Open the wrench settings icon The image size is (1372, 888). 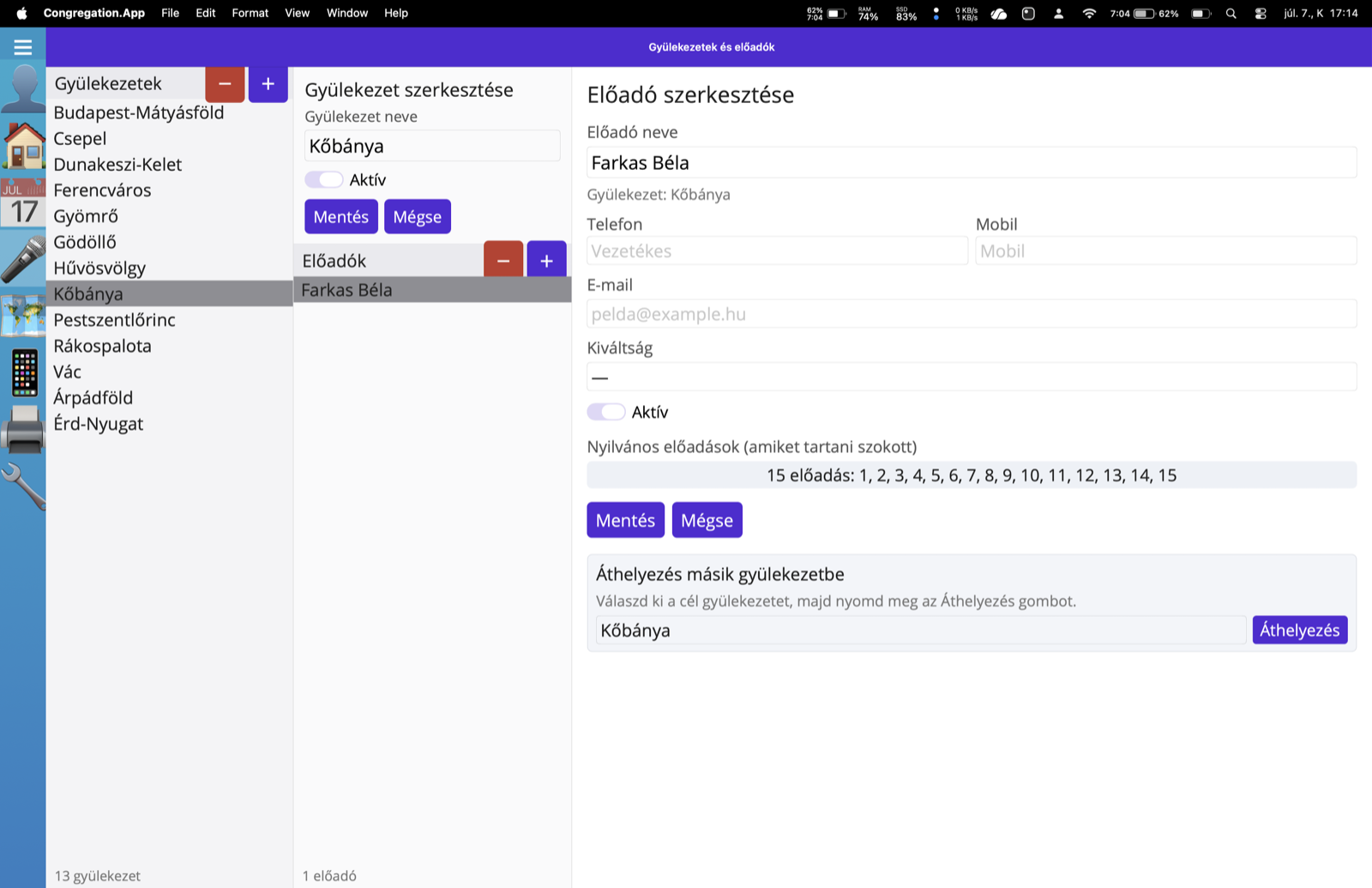23,486
